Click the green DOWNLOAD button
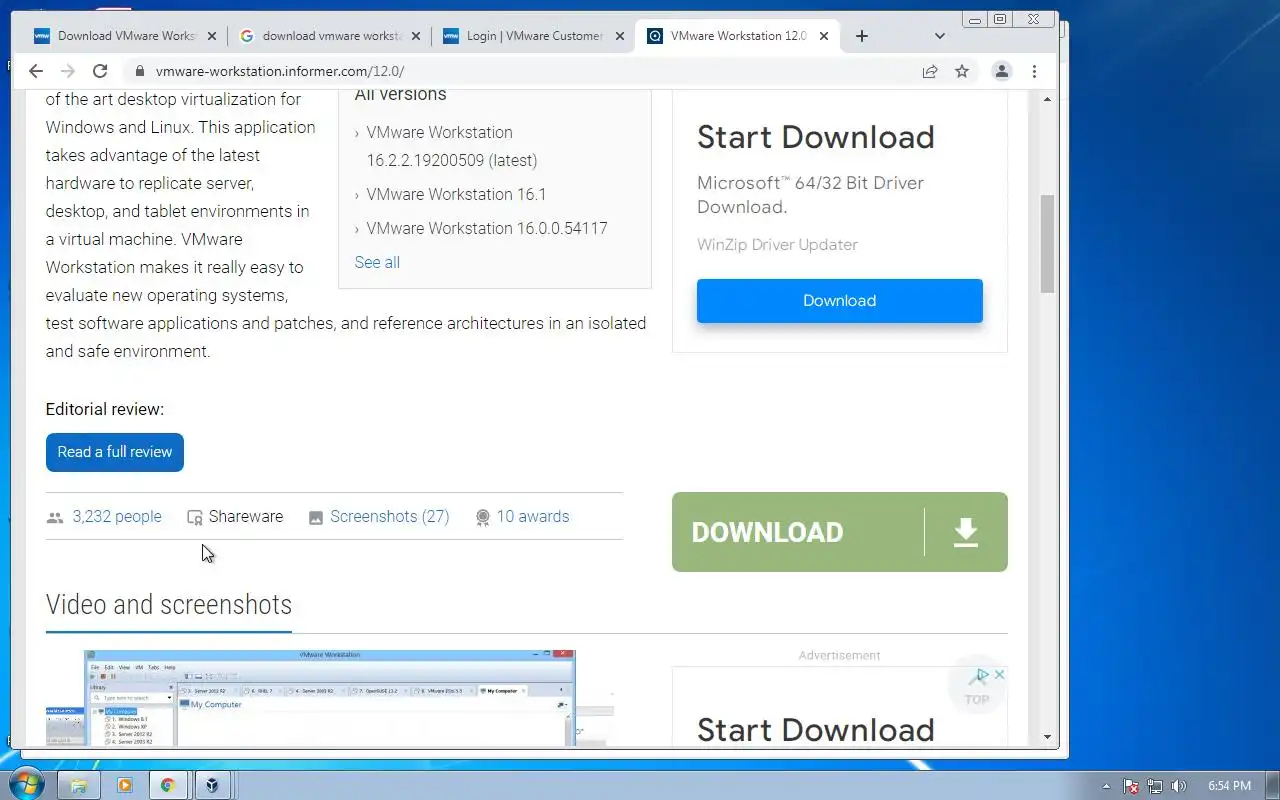1280x800 pixels. click(840, 532)
